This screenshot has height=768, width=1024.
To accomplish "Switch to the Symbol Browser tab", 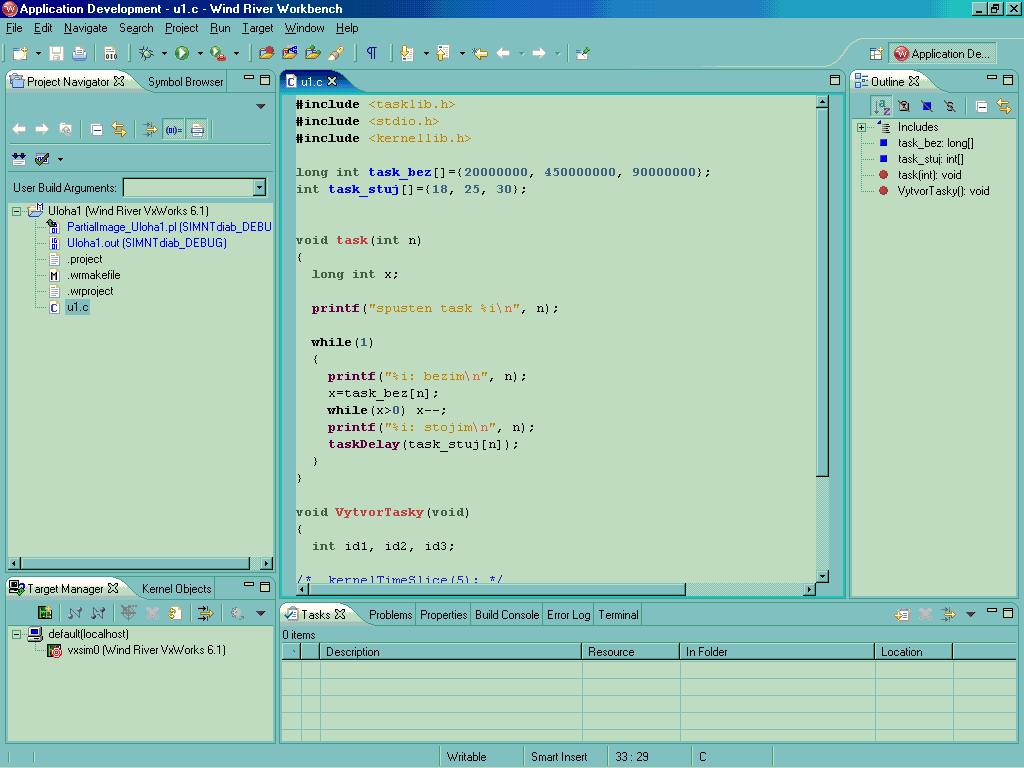I will 185,82.
